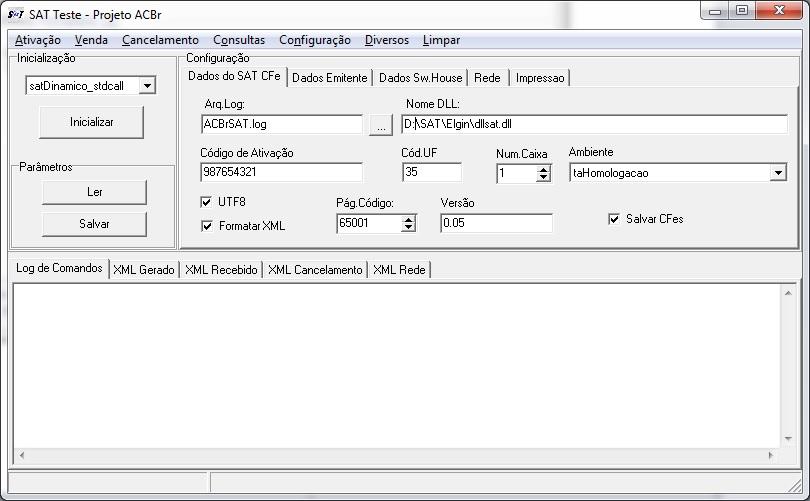
Task: Switch to Log de Comandos tab
Action: tap(59, 268)
